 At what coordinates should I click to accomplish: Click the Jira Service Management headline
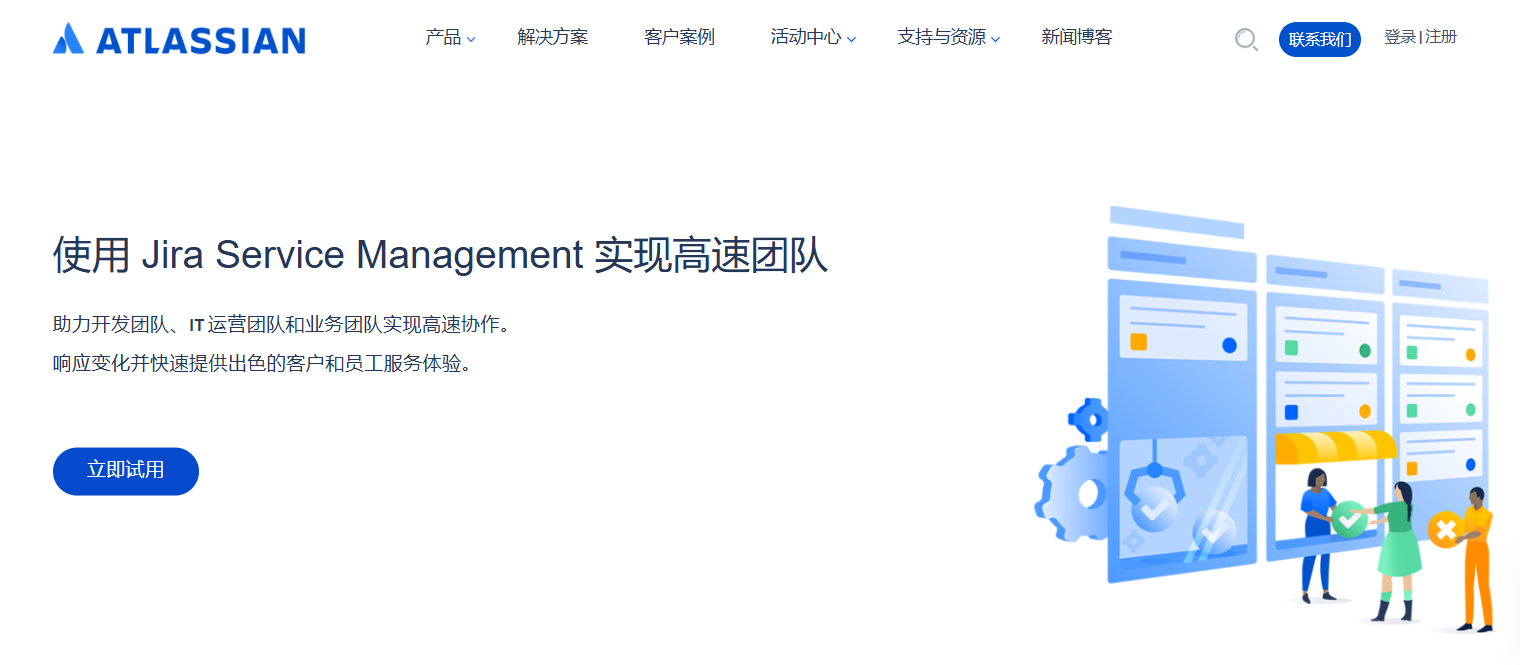click(440, 255)
